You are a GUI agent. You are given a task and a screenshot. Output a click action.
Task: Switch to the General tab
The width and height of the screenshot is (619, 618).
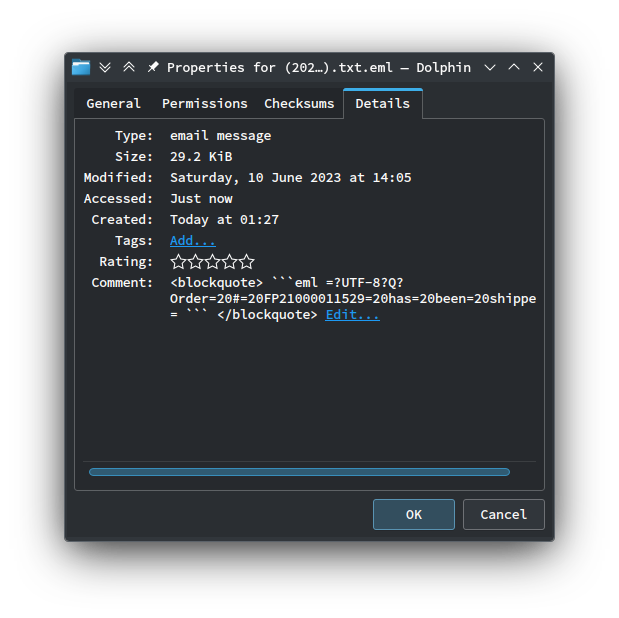coord(113,103)
